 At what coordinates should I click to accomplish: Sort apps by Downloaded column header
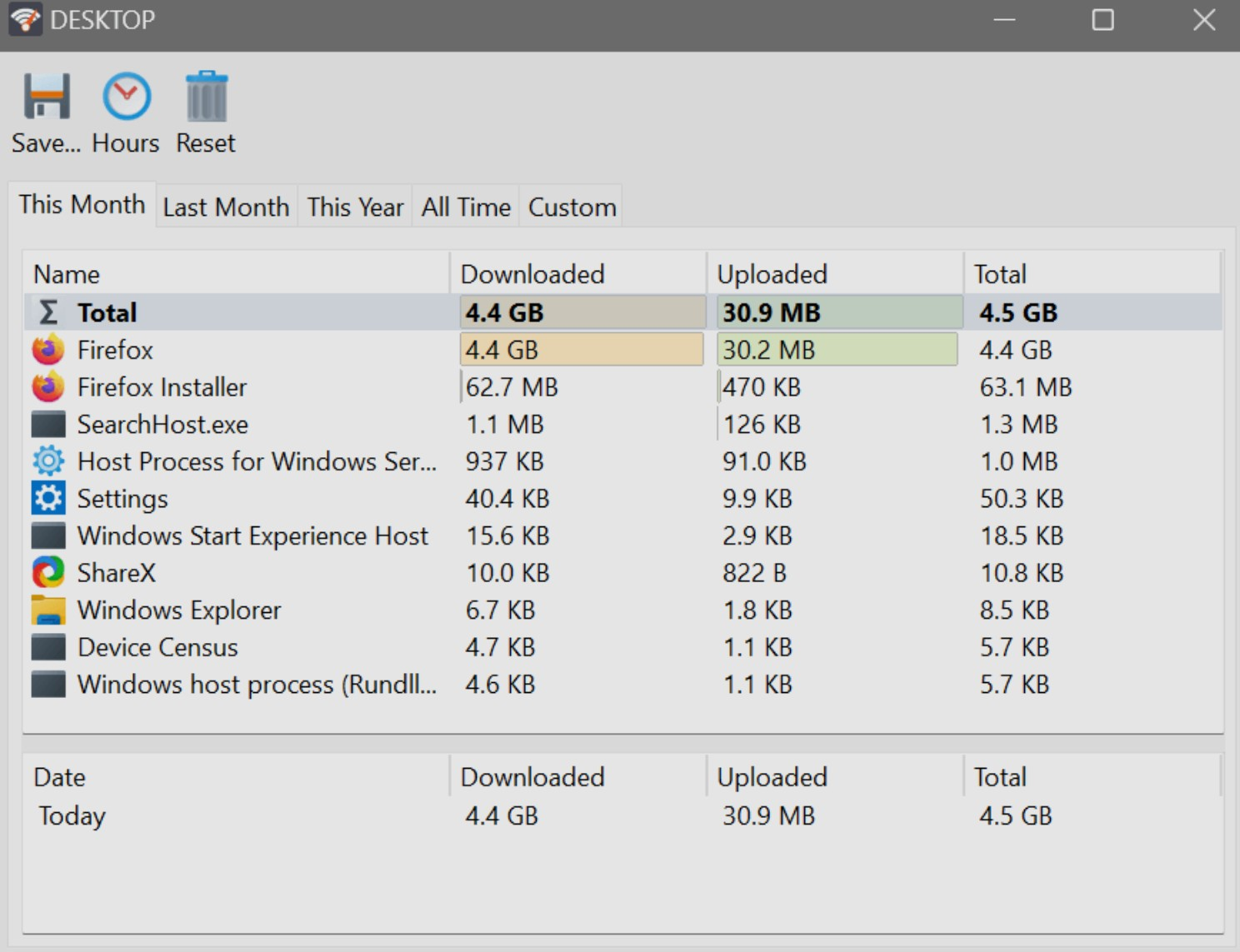click(578, 273)
